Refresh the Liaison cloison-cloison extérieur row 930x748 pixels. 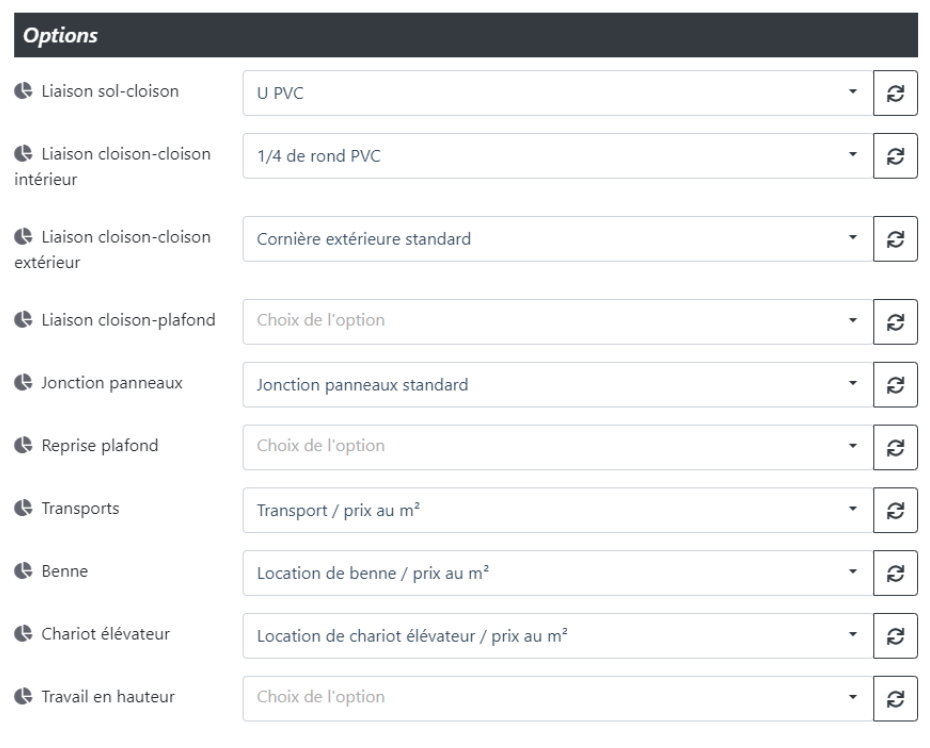895,239
